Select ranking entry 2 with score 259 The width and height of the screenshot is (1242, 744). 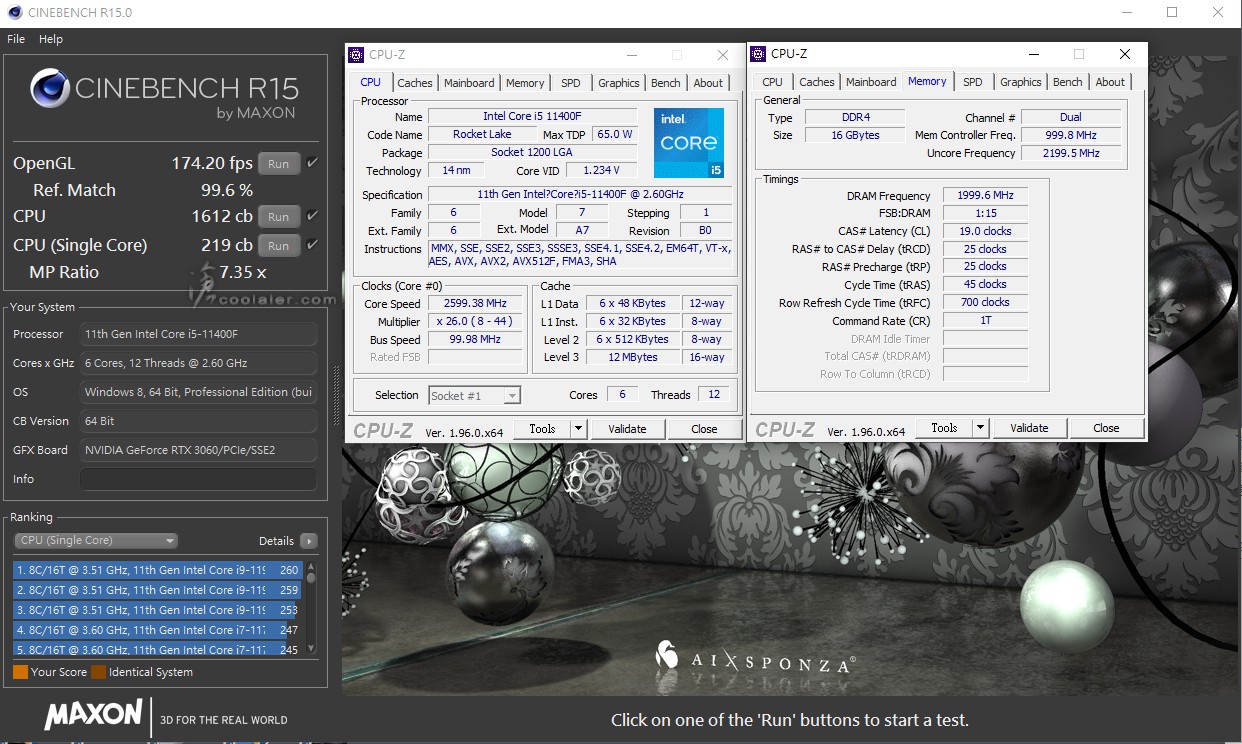158,590
